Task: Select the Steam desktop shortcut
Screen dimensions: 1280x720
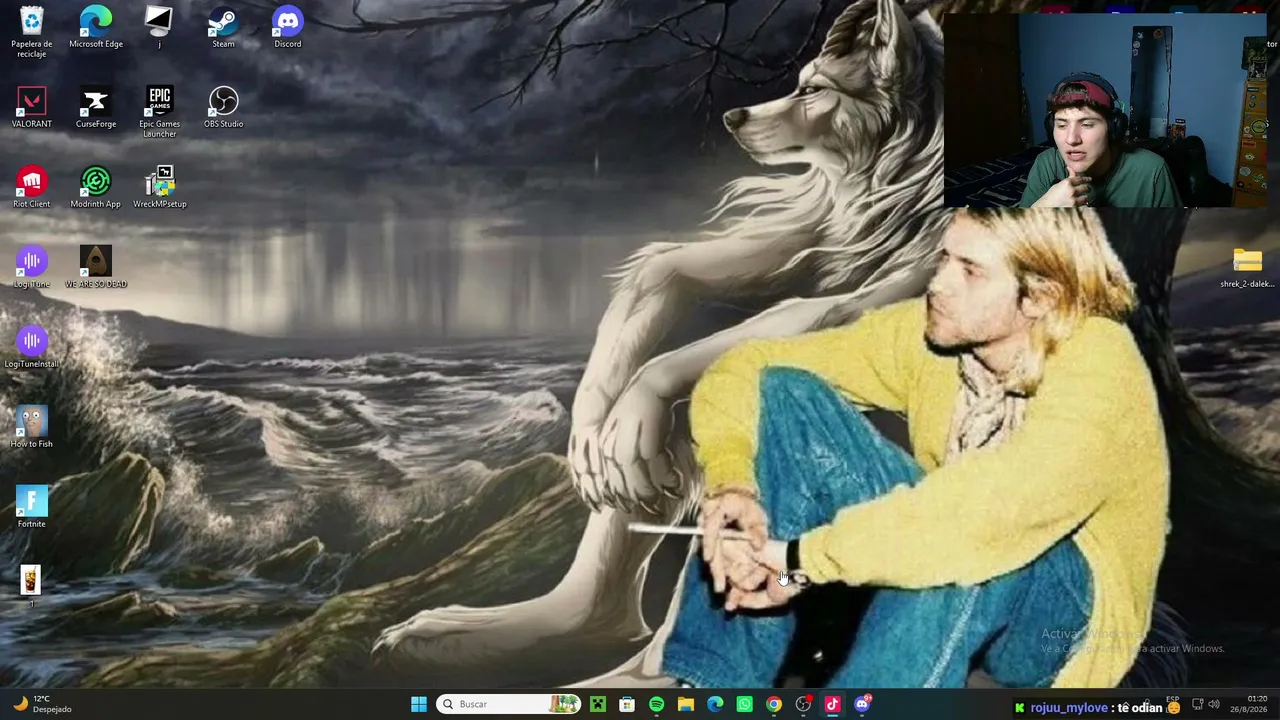Action: 223,27
